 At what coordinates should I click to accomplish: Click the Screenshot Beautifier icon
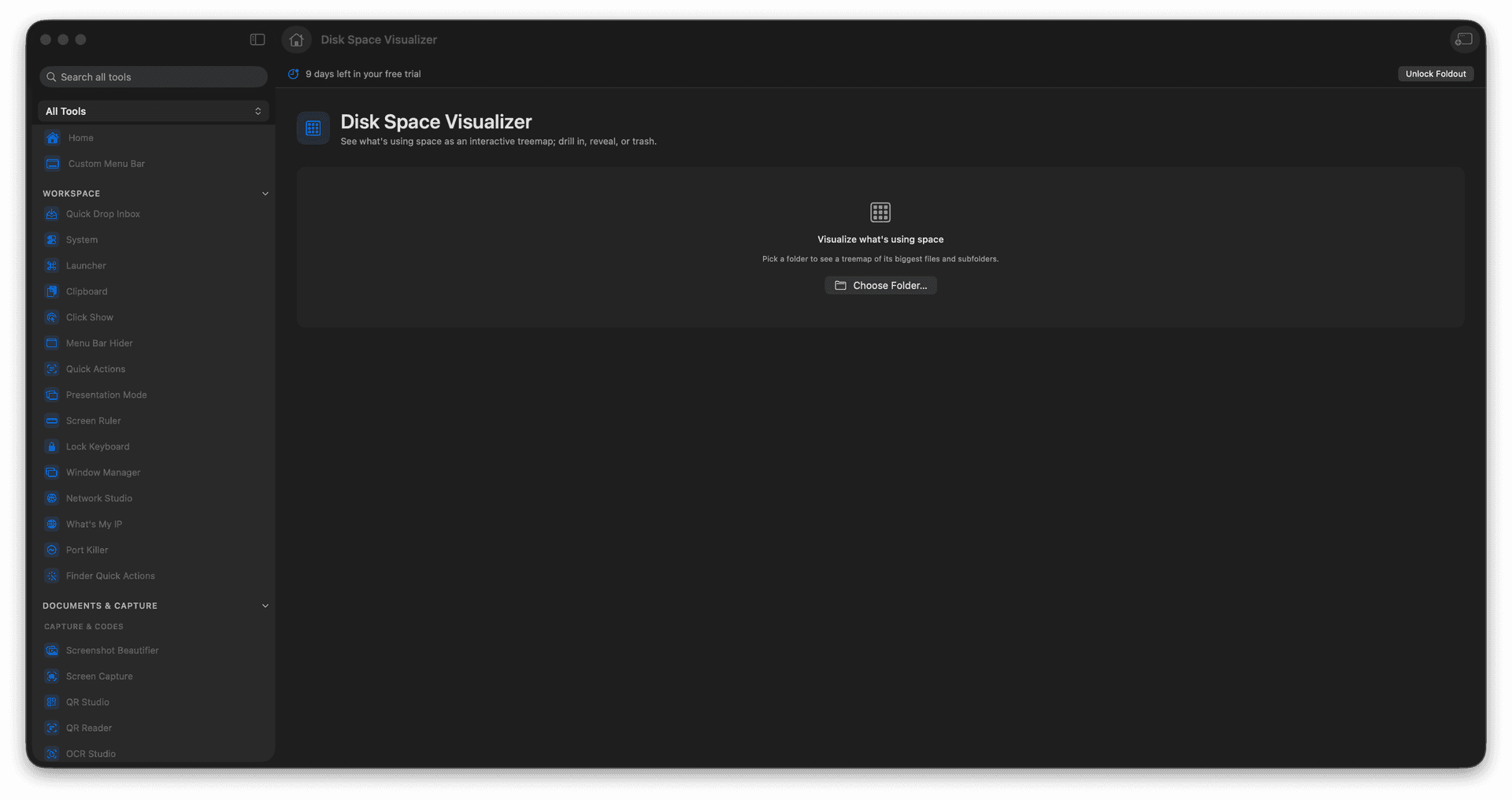(x=52, y=650)
